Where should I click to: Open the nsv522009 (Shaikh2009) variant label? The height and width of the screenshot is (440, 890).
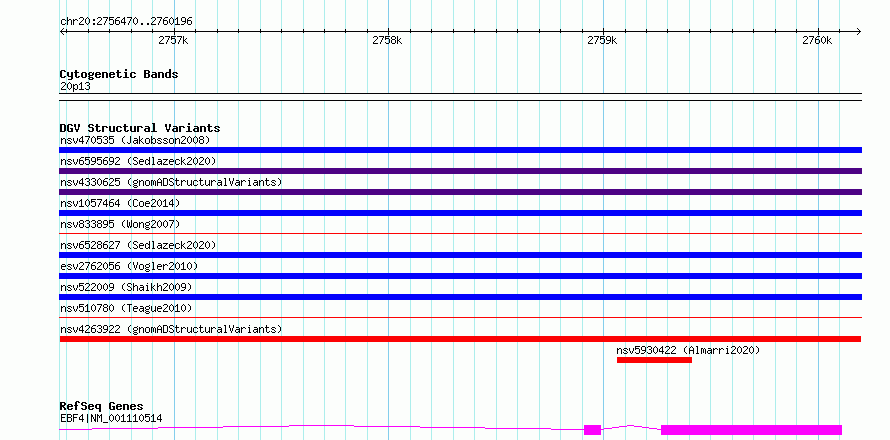point(126,287)
